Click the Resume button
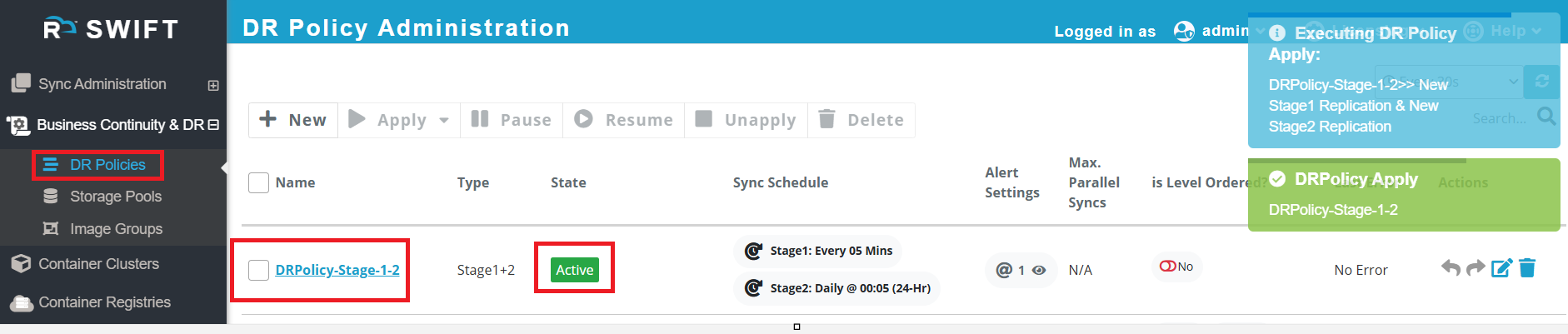 [x=623, y=120]
